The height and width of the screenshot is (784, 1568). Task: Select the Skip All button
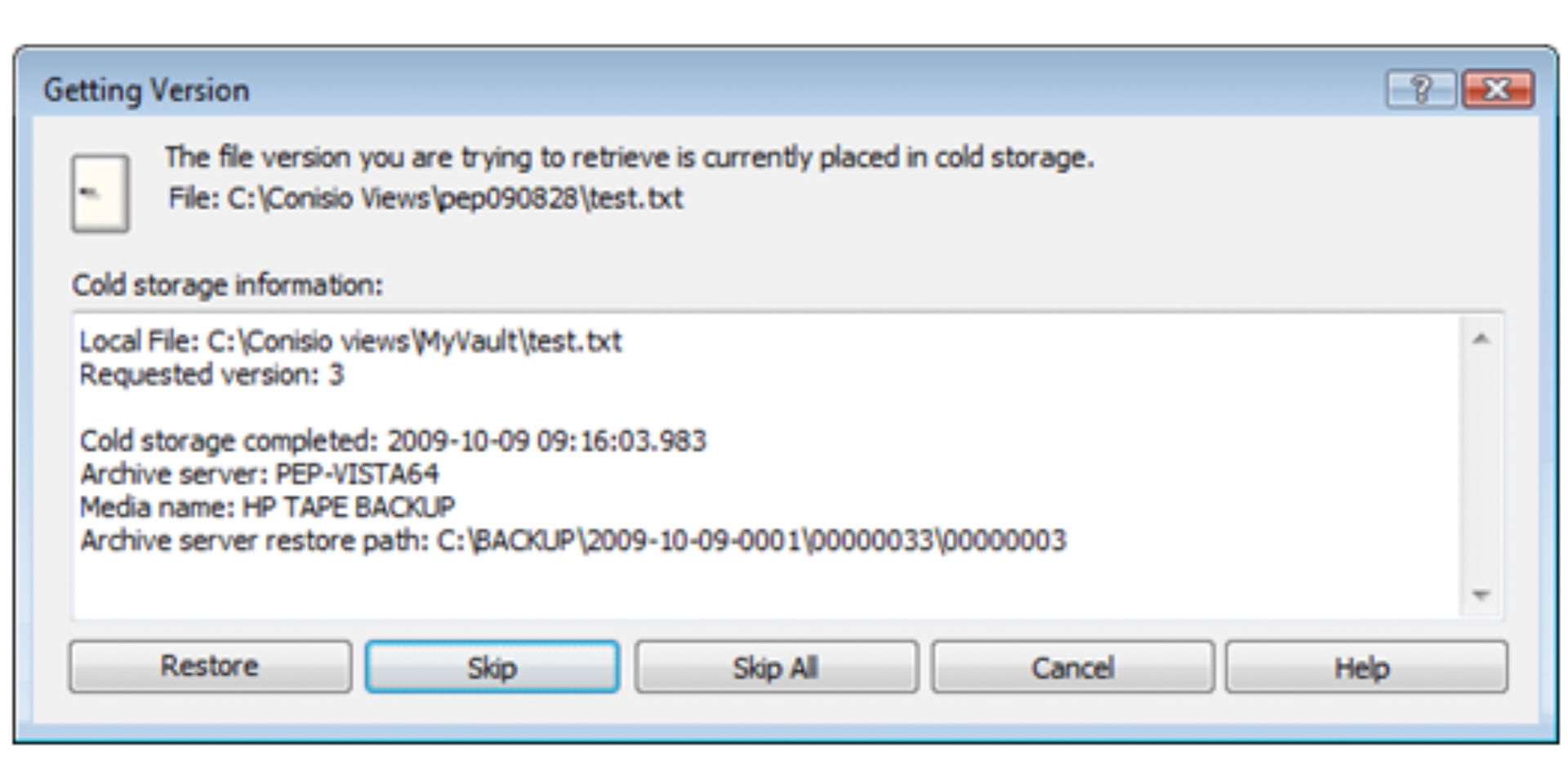pyautogui.click(x=776, y=667)
